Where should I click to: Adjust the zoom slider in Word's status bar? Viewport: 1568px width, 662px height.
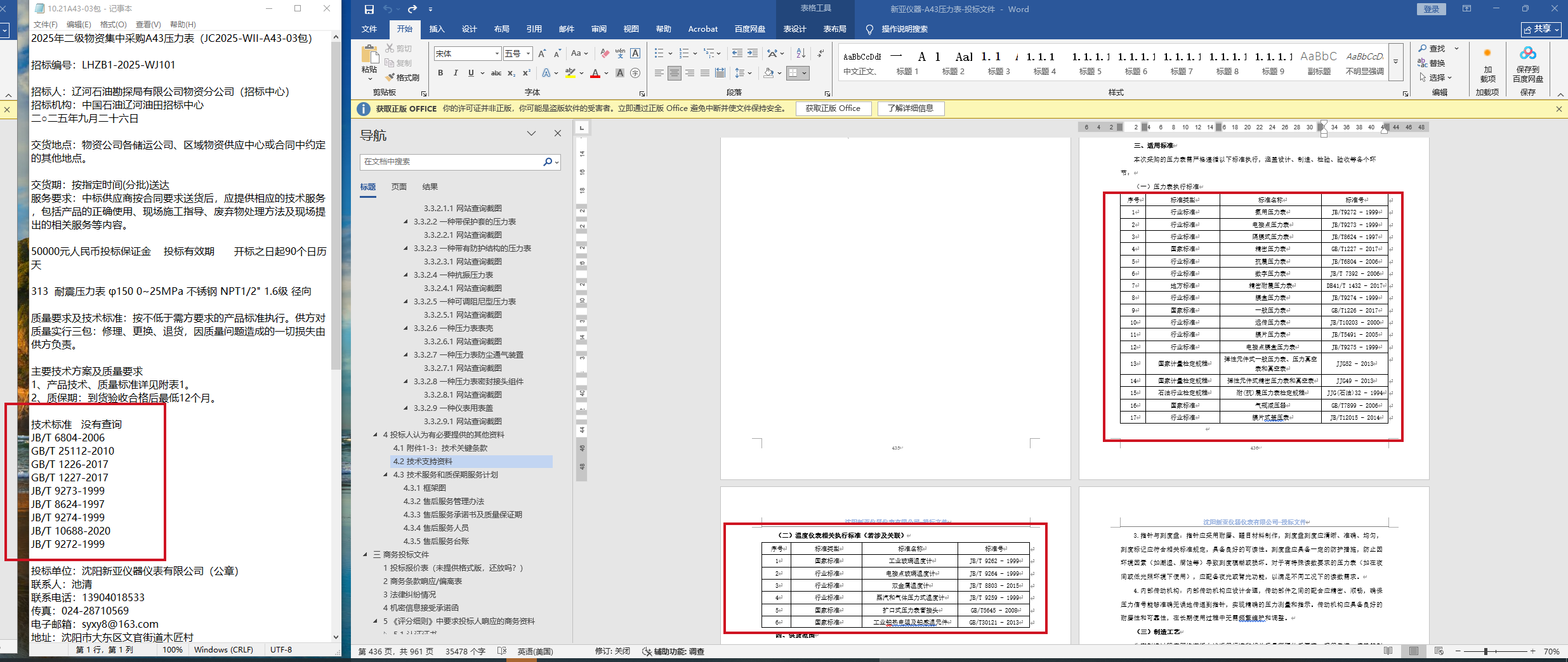click(x=1486, y=651)
